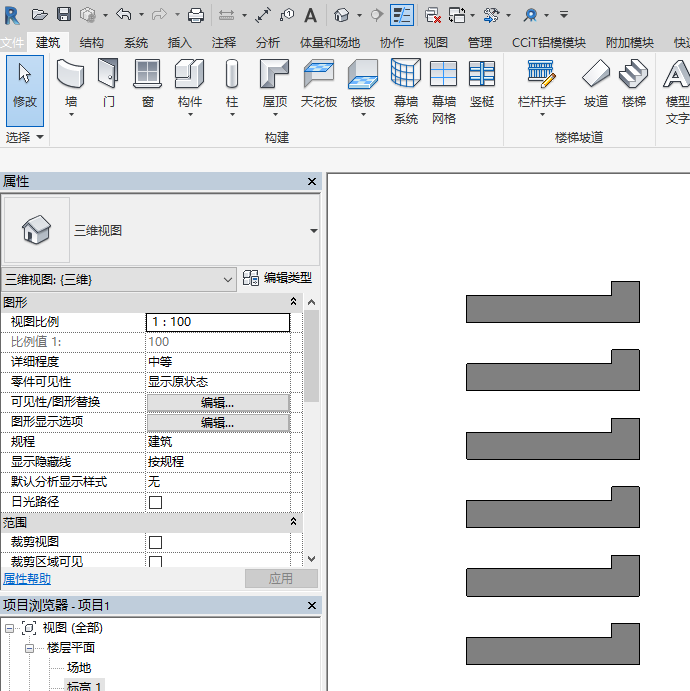690x691 pixels.
Task: Select the Roof (屋顶) tool
Action: pos(275,84)
